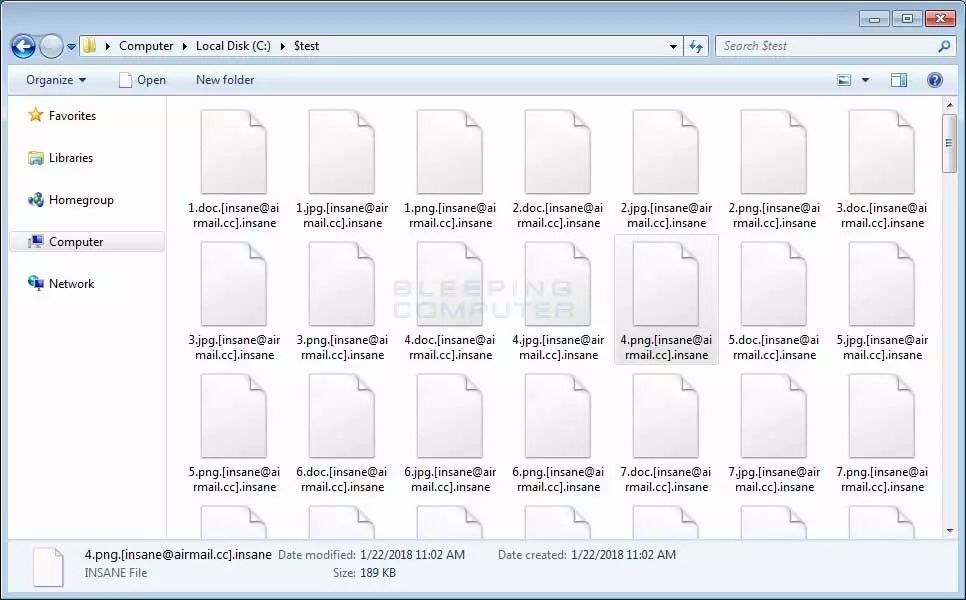This screenshot has height=600, width=966.
Task: Toggle the preview pane button
Action: pos(899,80)
